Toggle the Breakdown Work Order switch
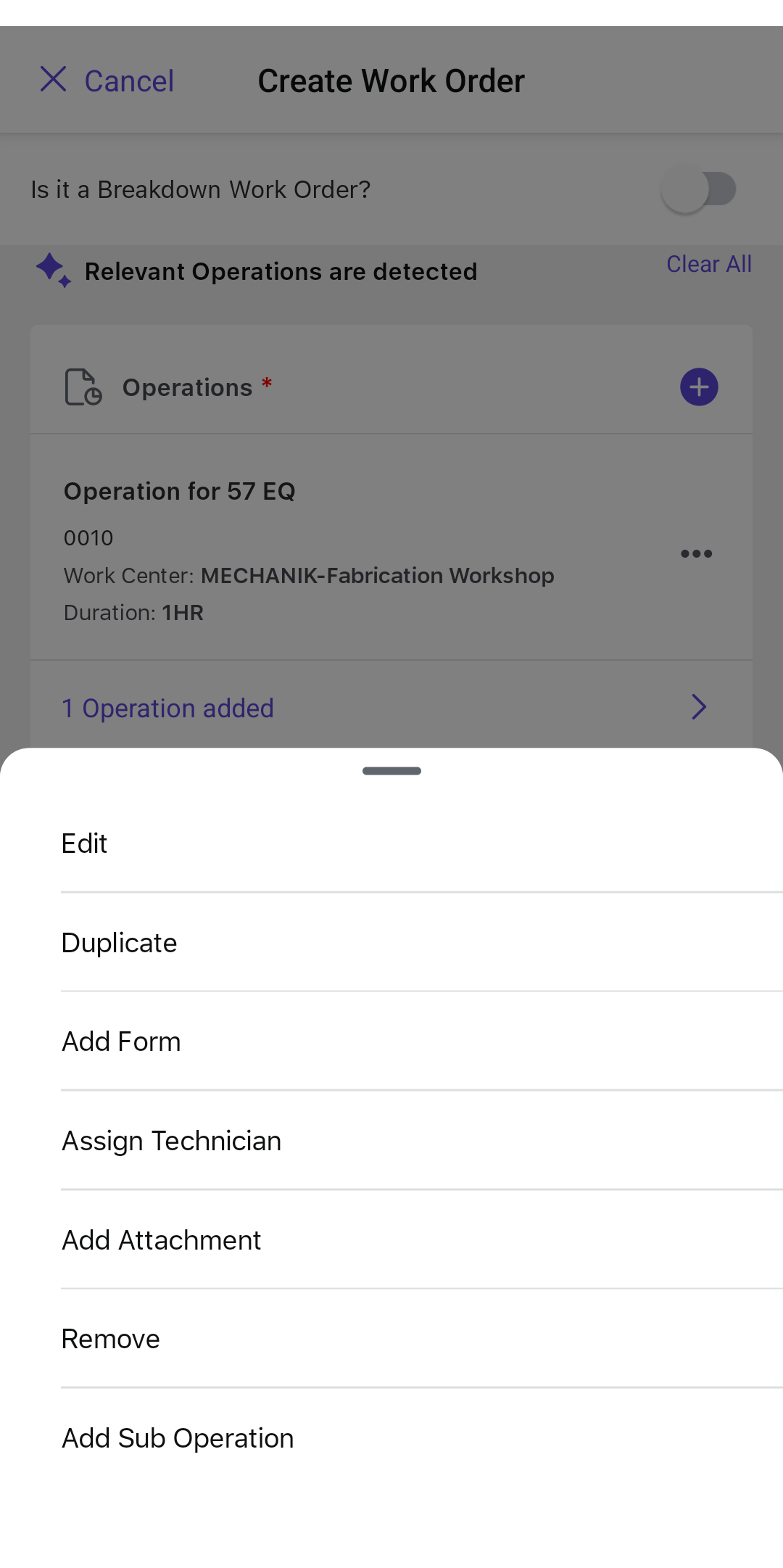The image size is (783, 1568). coord(699,190)
